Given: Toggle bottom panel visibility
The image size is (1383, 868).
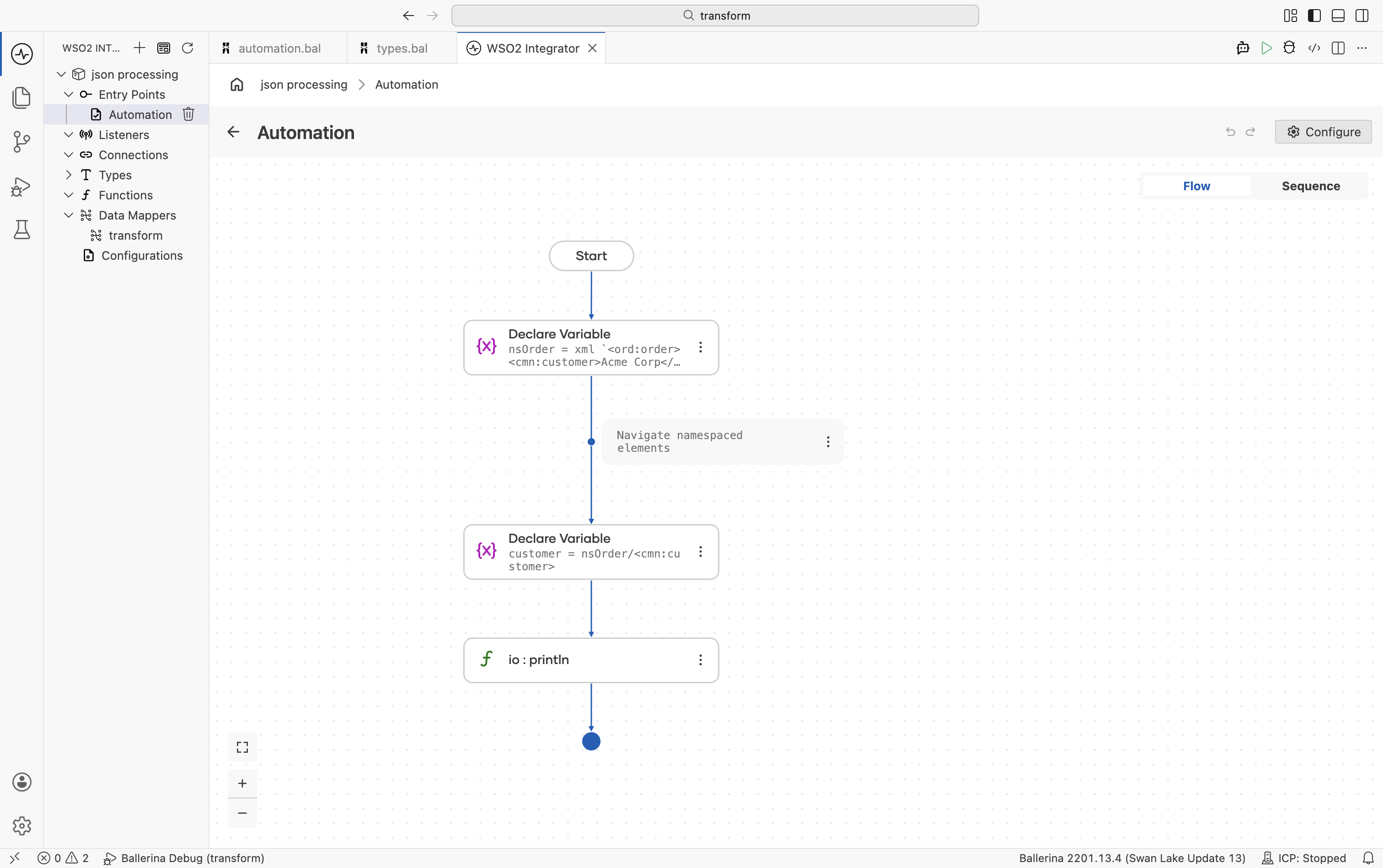Looking at the screenshot, I should coord(1338,16).
